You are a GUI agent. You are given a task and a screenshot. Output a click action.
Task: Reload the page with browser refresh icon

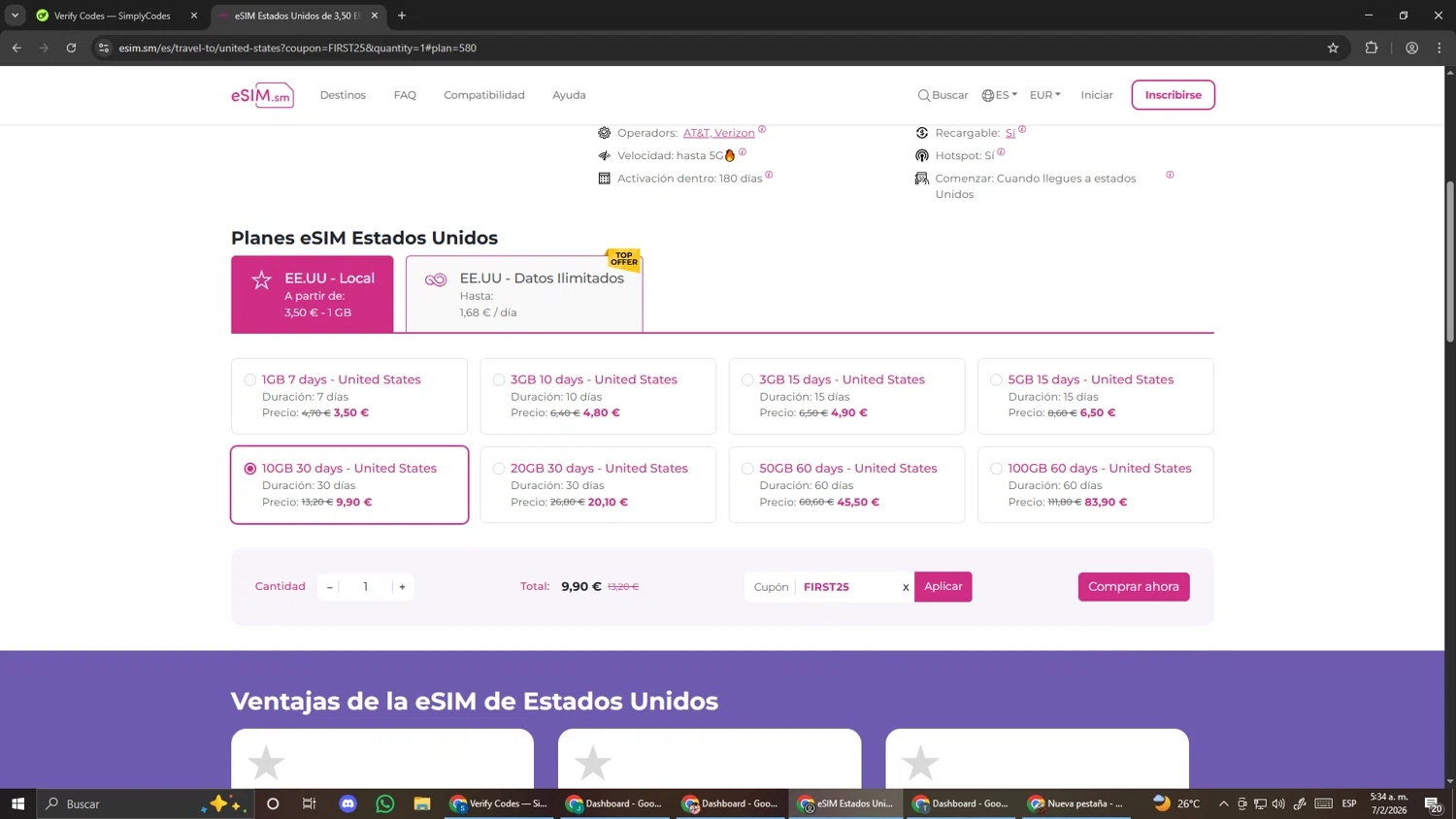(x=71, y=48)
